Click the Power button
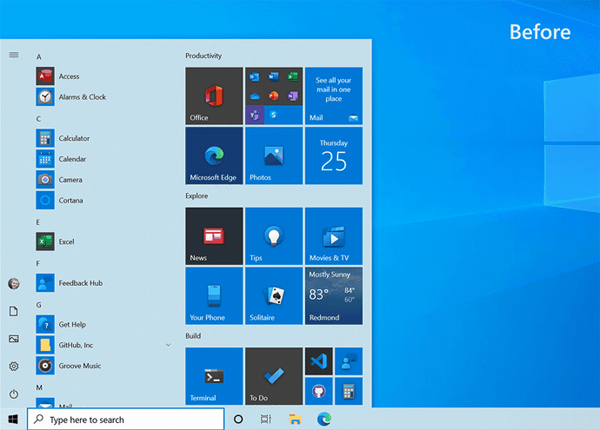The height and width of the screenshot is (430, 600). (x=13, y=394)
